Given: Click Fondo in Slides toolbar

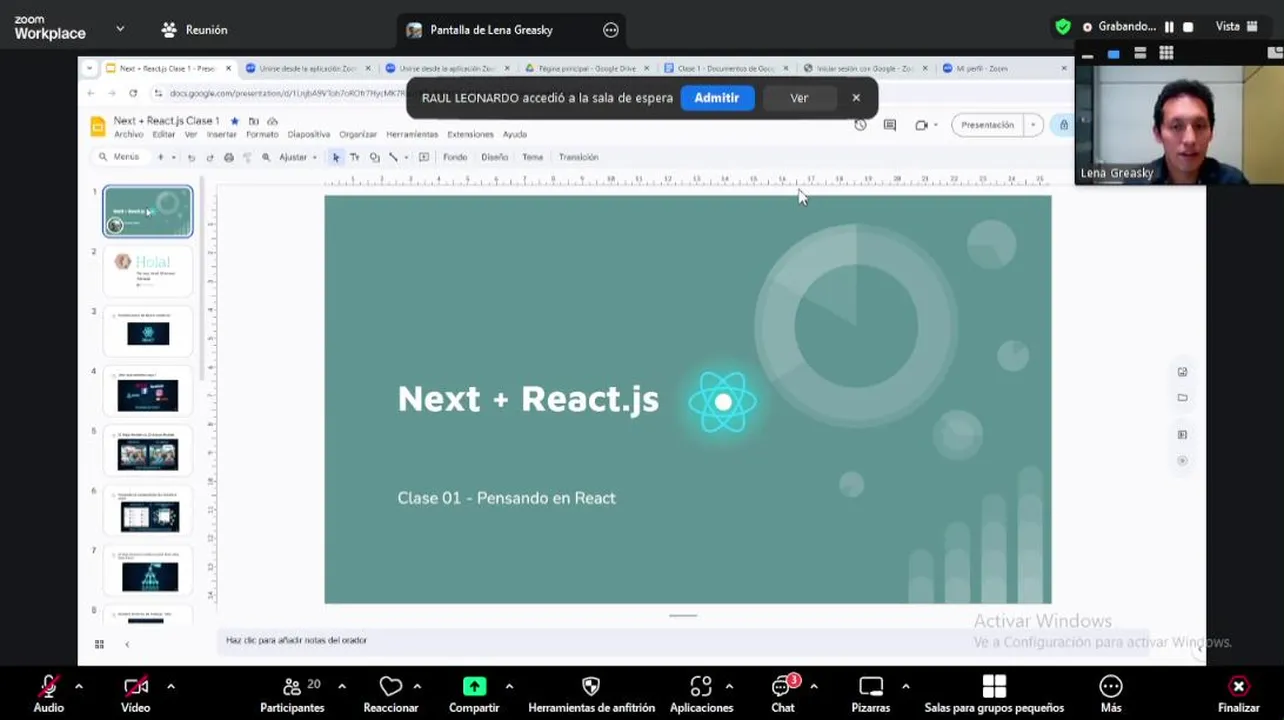Looking at the screenshot, I should pyautogui.click(x=455, y=157).
